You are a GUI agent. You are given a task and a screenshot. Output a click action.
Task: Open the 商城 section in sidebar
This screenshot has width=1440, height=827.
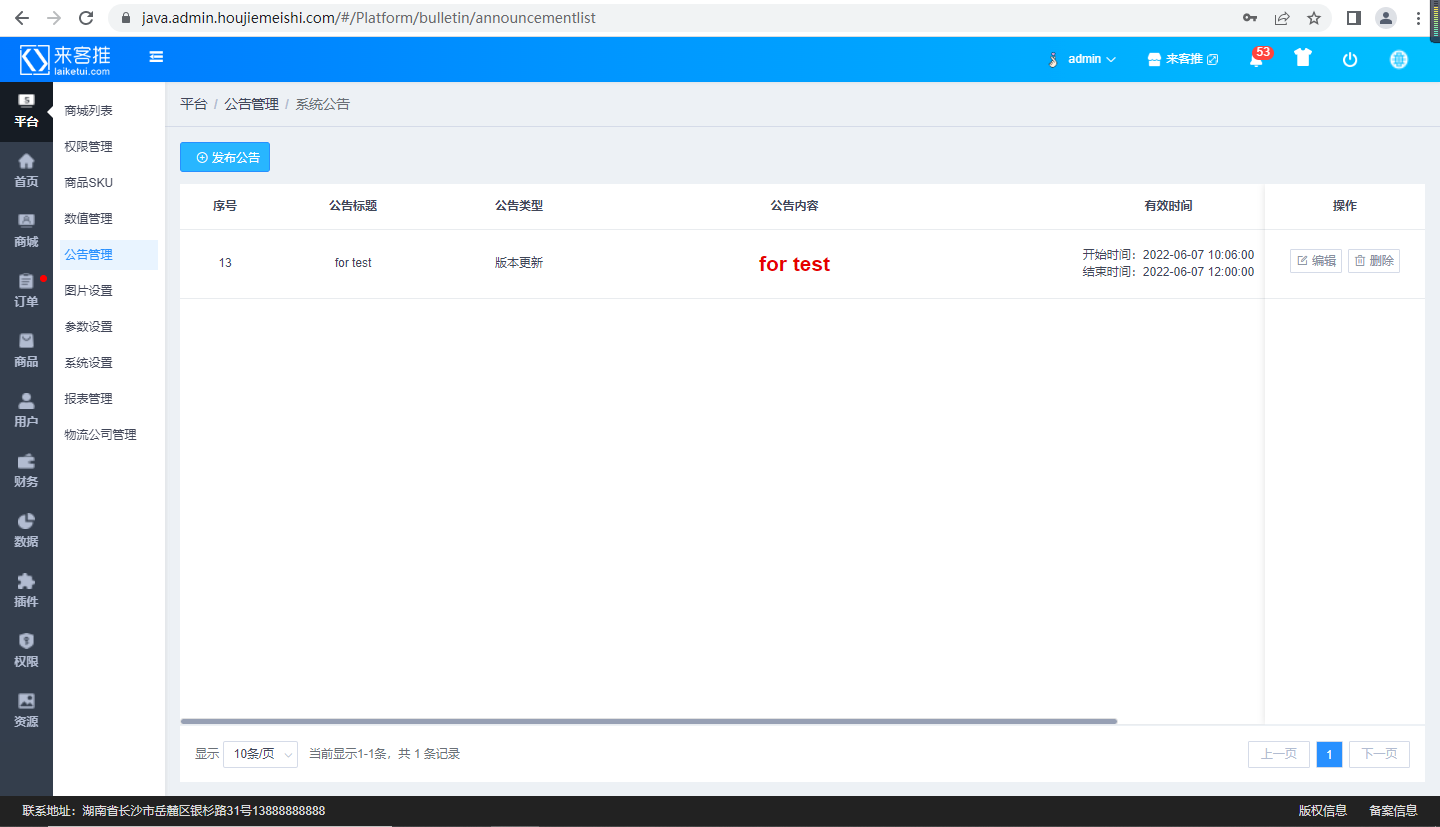[x=26, y=231]
